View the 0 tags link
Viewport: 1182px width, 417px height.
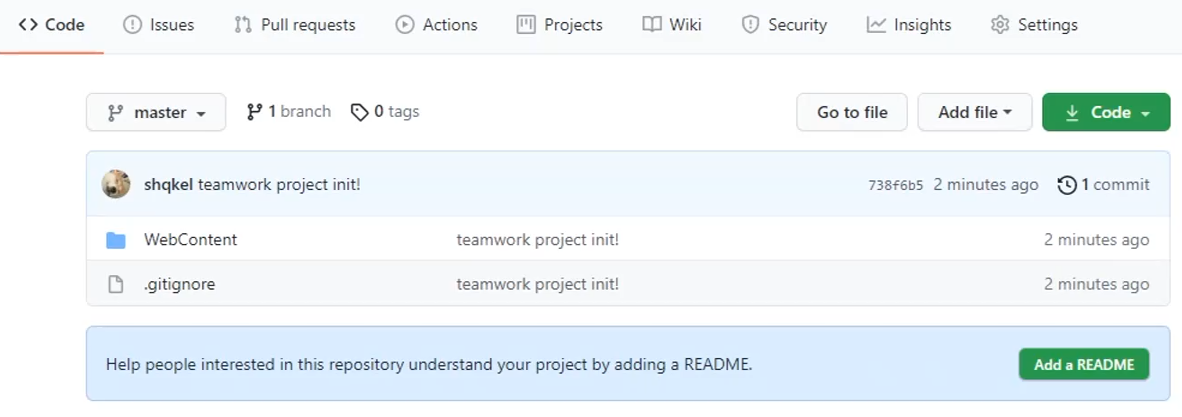coord(384,112)
